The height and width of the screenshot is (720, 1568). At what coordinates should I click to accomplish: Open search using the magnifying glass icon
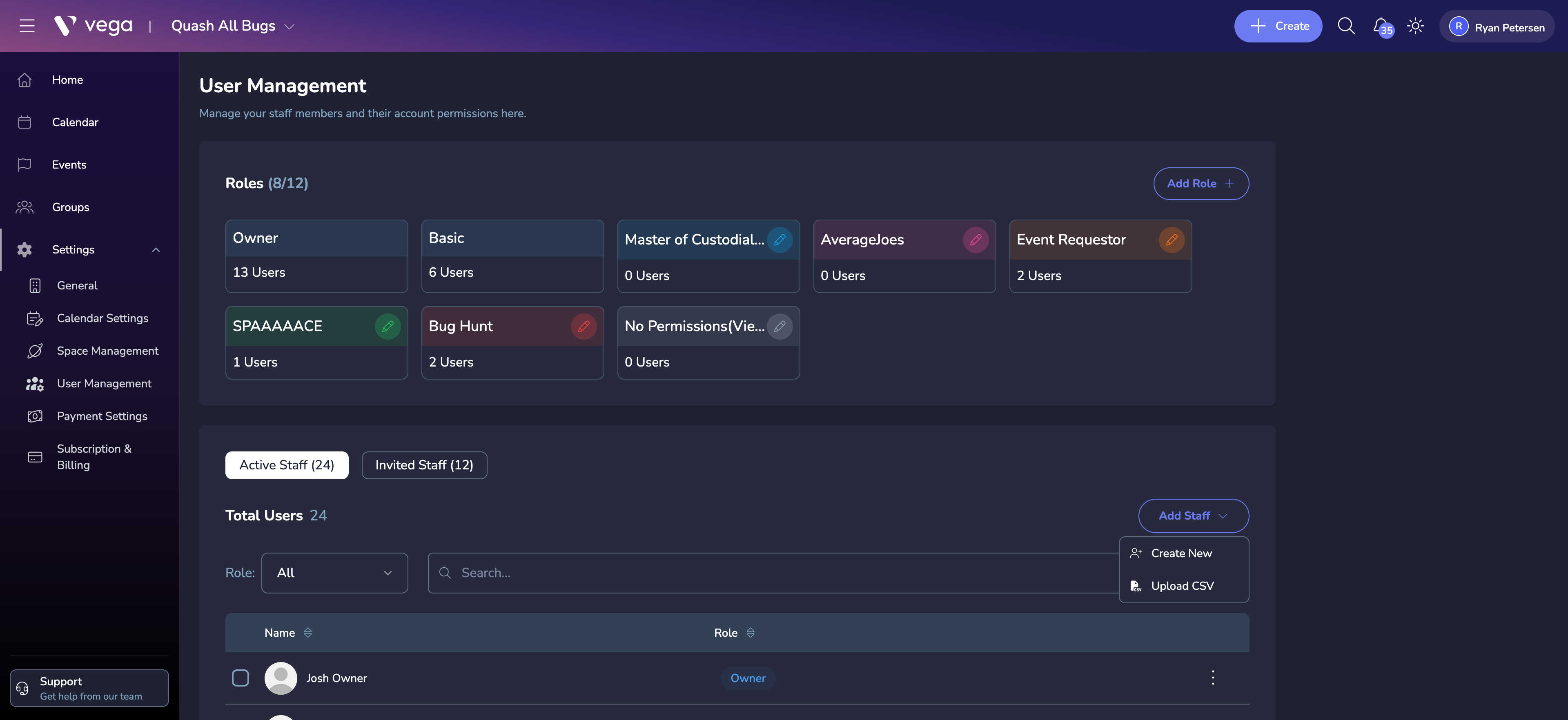click(x=1346, y=26)
